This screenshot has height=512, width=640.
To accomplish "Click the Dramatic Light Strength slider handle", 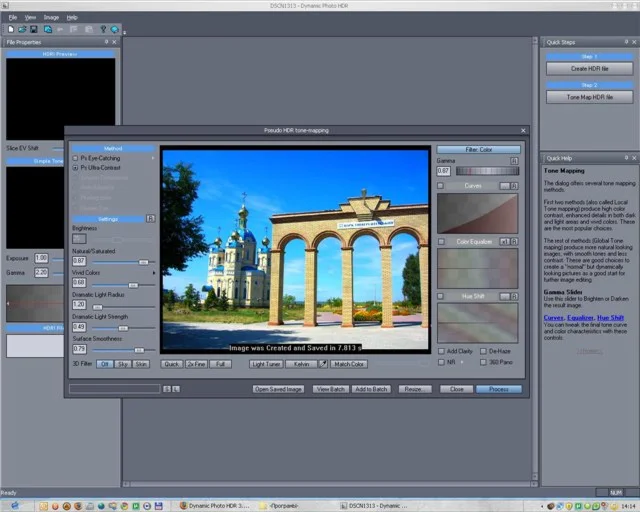I will [x=123, y=328].
